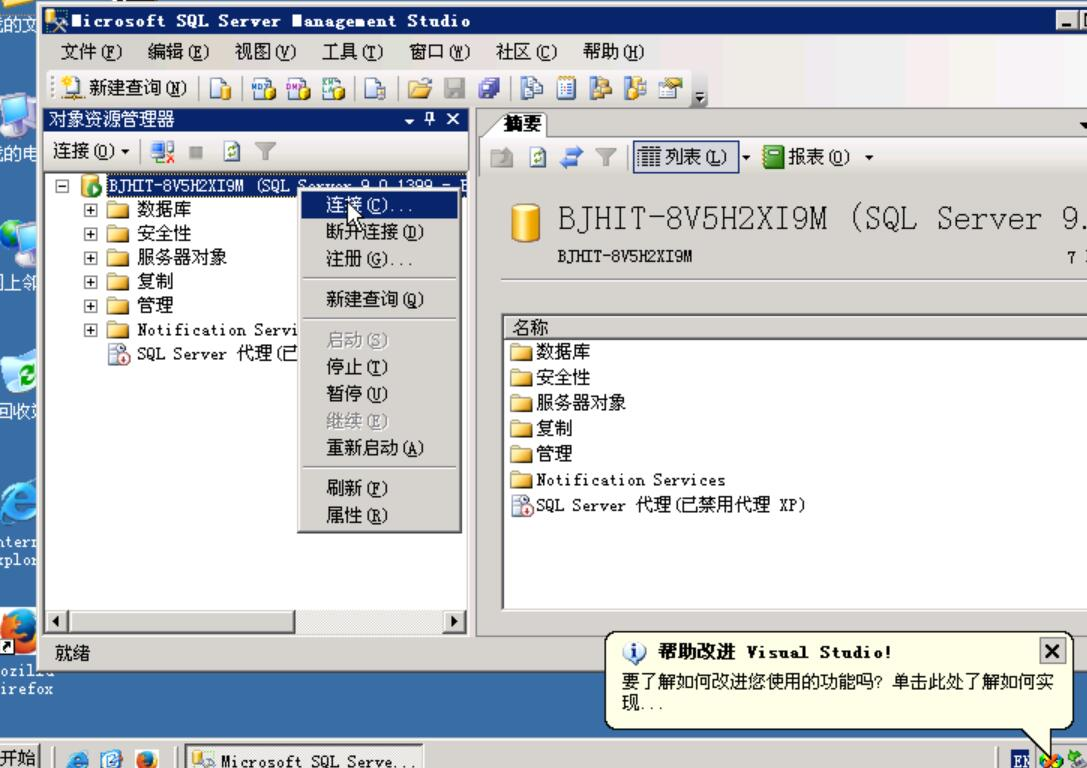Open the 编辑(E) menu
This screenshot has width=1087, height=768.
[178, 52]
